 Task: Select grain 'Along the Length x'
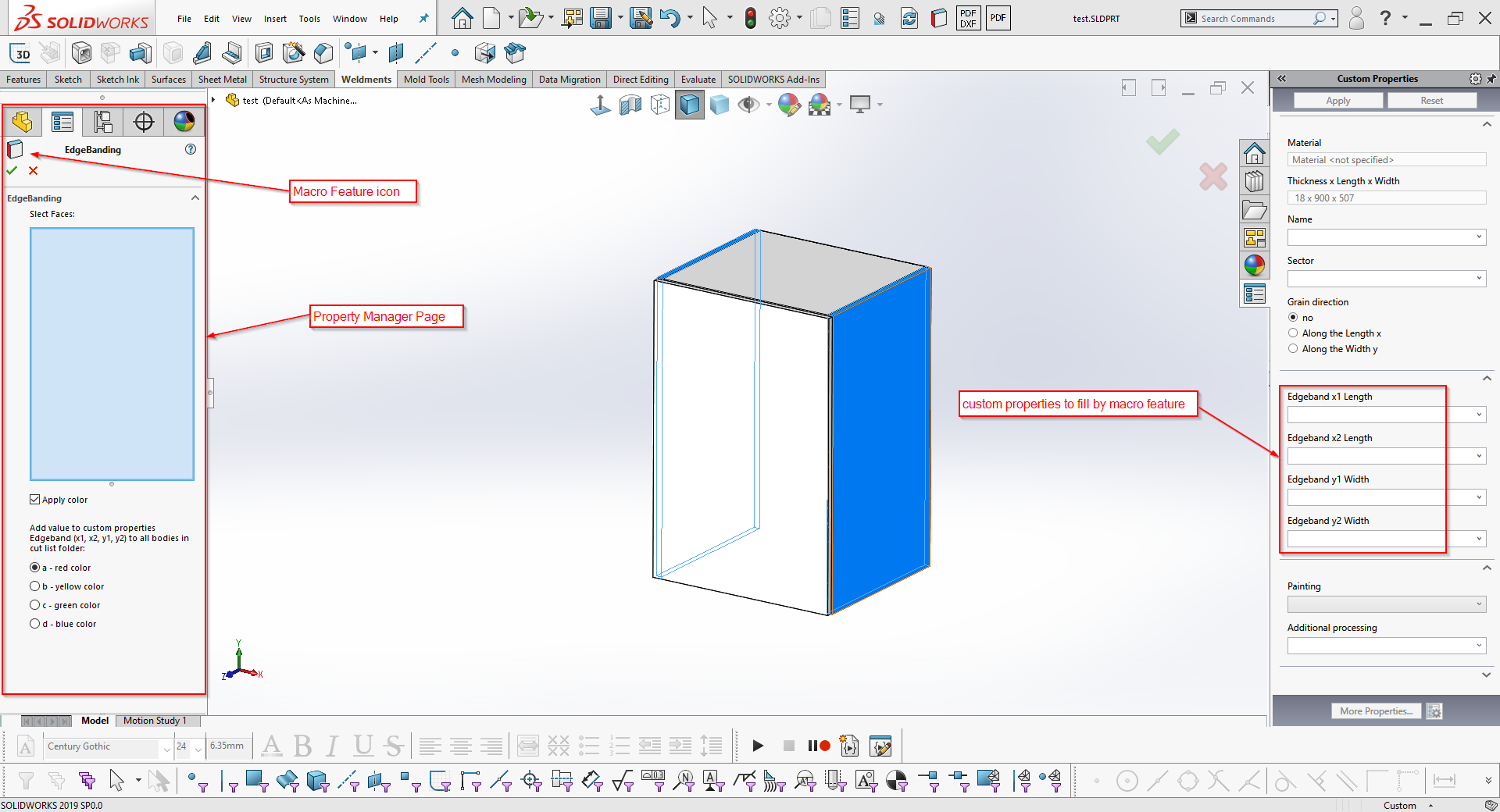[1293, 333]
